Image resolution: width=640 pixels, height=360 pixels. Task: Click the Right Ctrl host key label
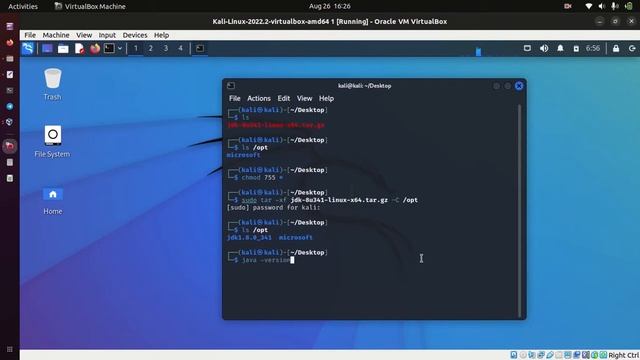tap(624, 356)
